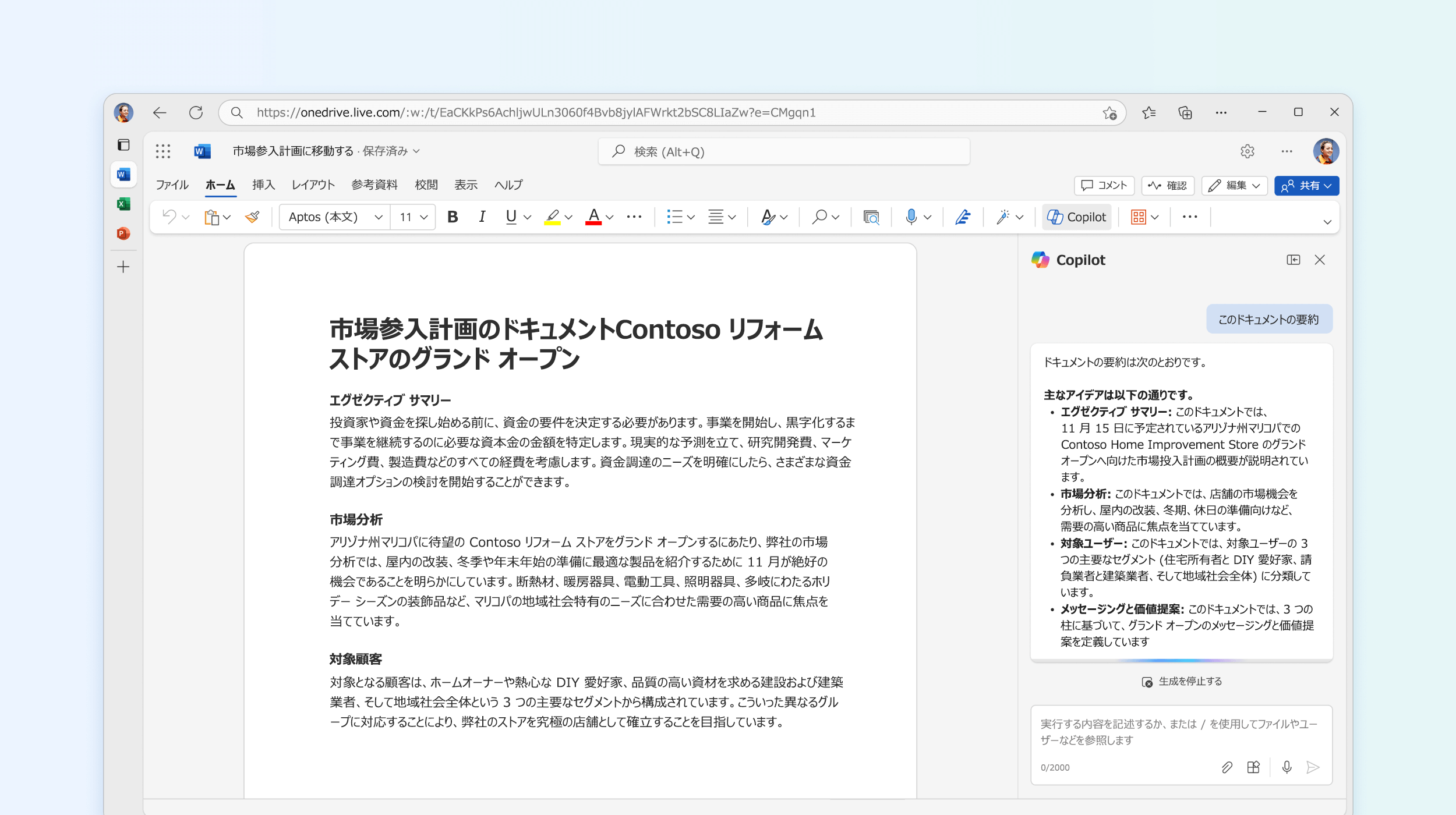Open the ファイル tab
The width and height of the screenshot is (1456, 815).
point(172,185)
